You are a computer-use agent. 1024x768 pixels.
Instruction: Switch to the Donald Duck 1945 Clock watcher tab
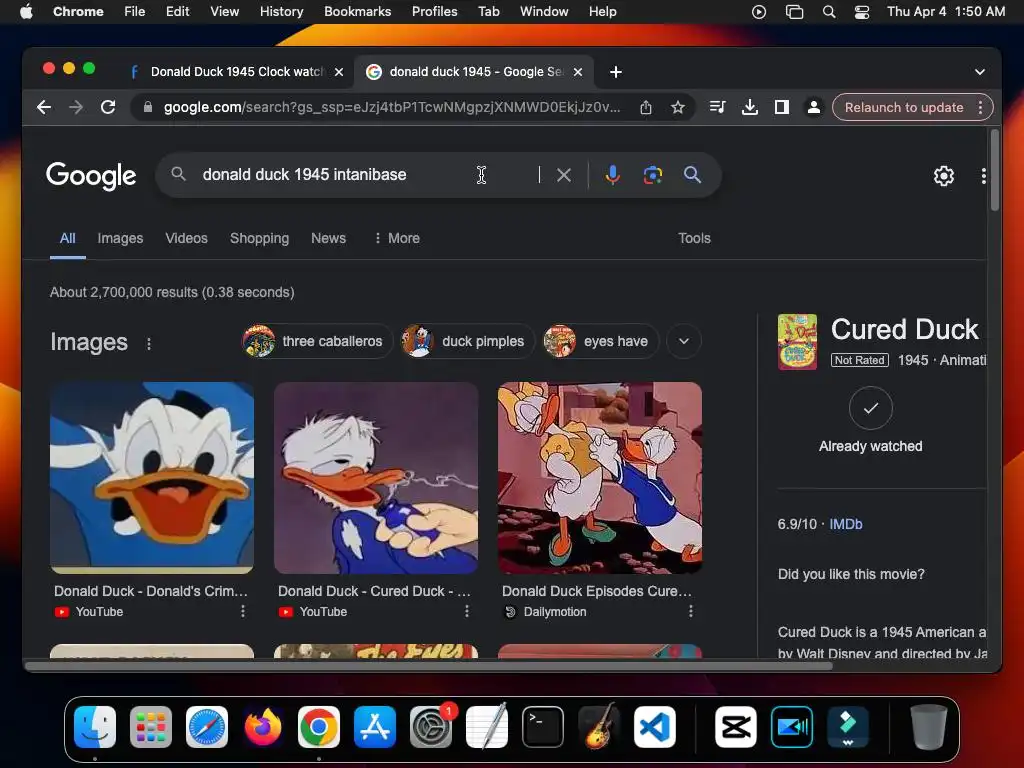pos(229,72)
